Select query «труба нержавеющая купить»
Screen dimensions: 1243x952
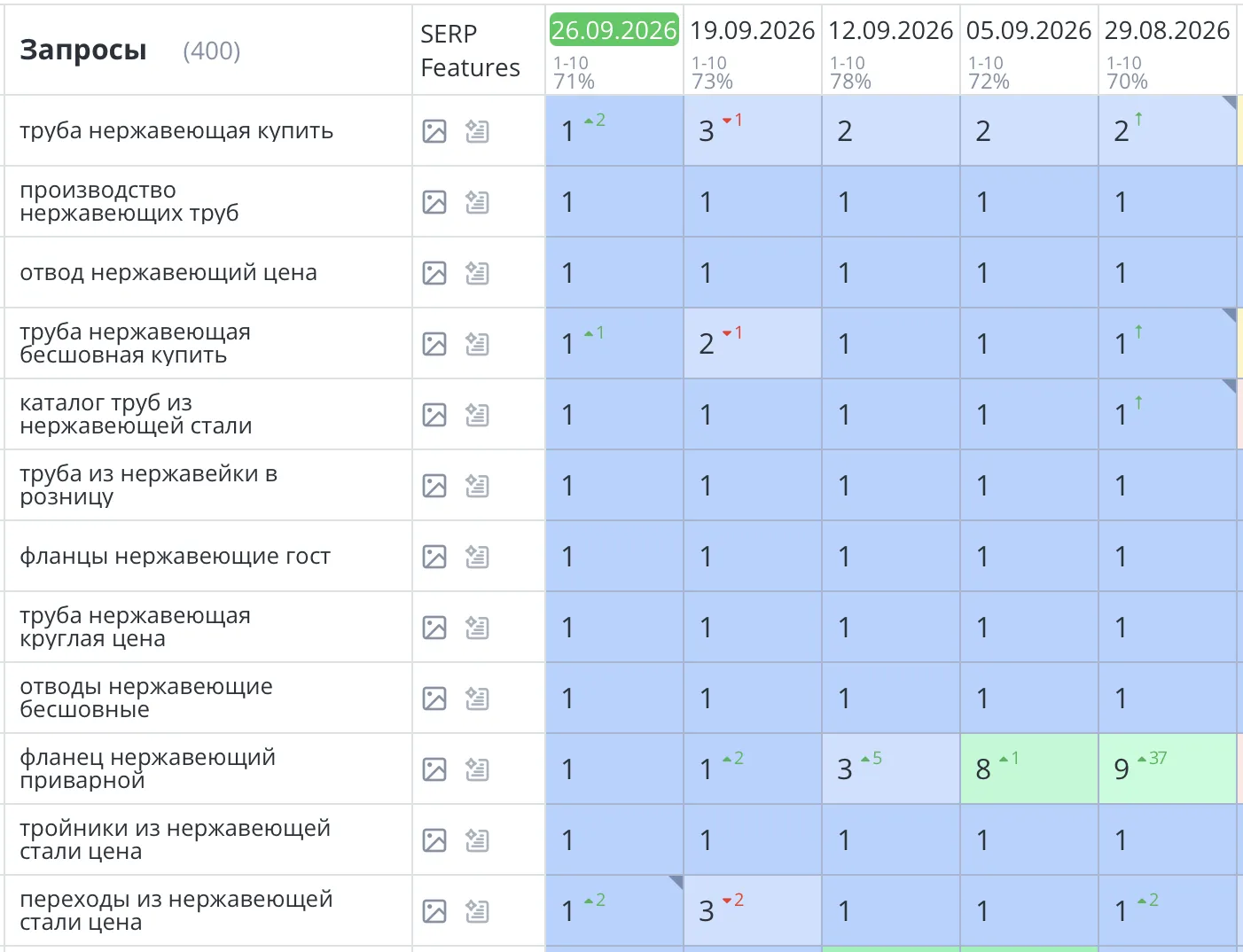point(176,131)
